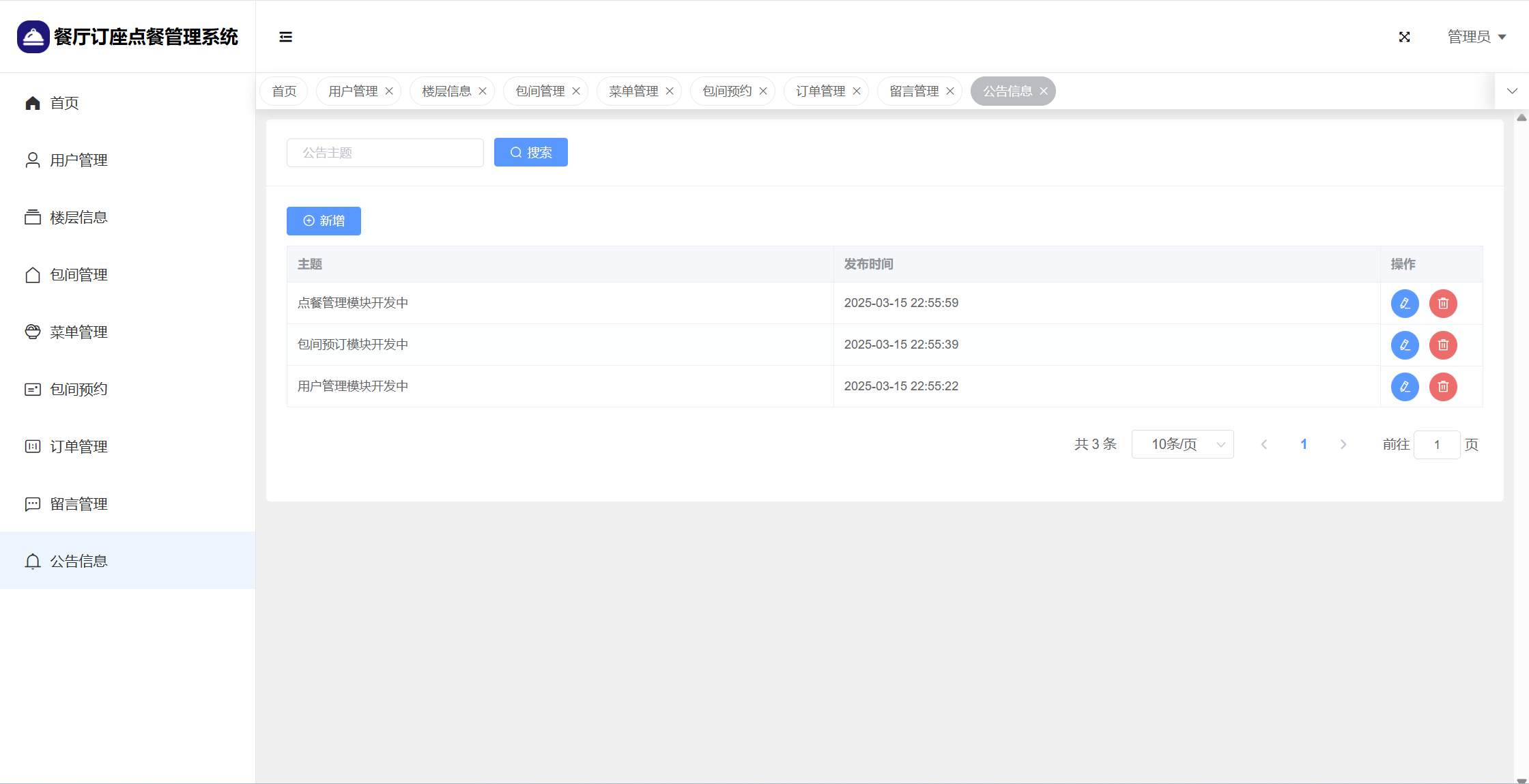Viewport: 1529px width, 784px height.
Task: Edit the 包间预订模块开发中 announcement
Action: point(1405,345)
